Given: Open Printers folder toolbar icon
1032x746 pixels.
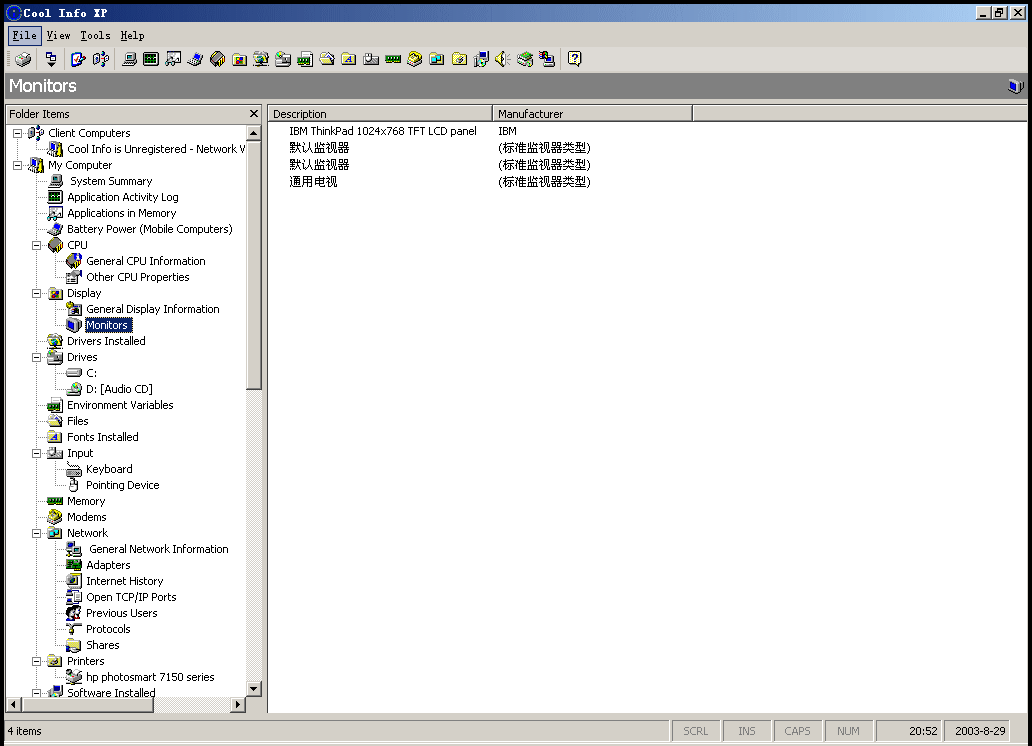Looking at the screenshot, I should point(459,59).
